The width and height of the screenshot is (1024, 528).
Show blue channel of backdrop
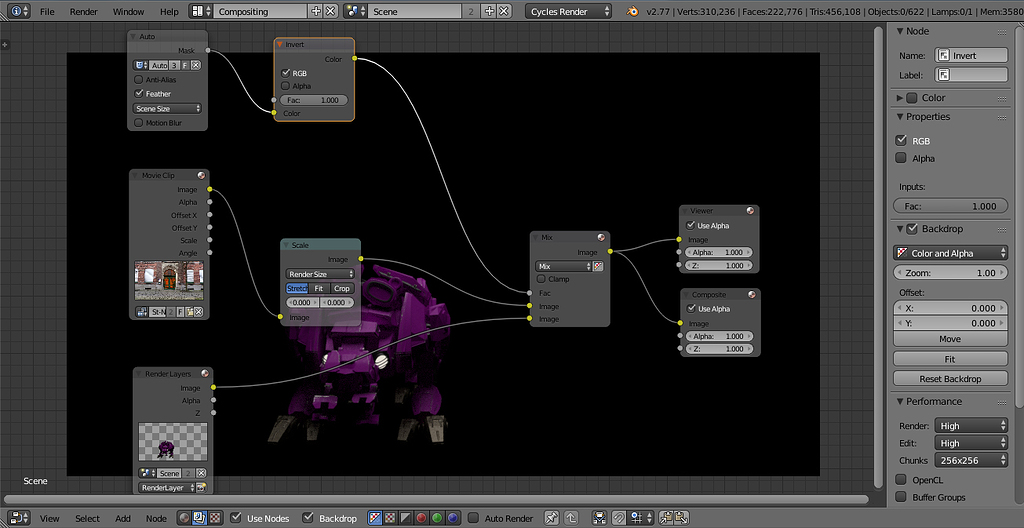(453, 518)
